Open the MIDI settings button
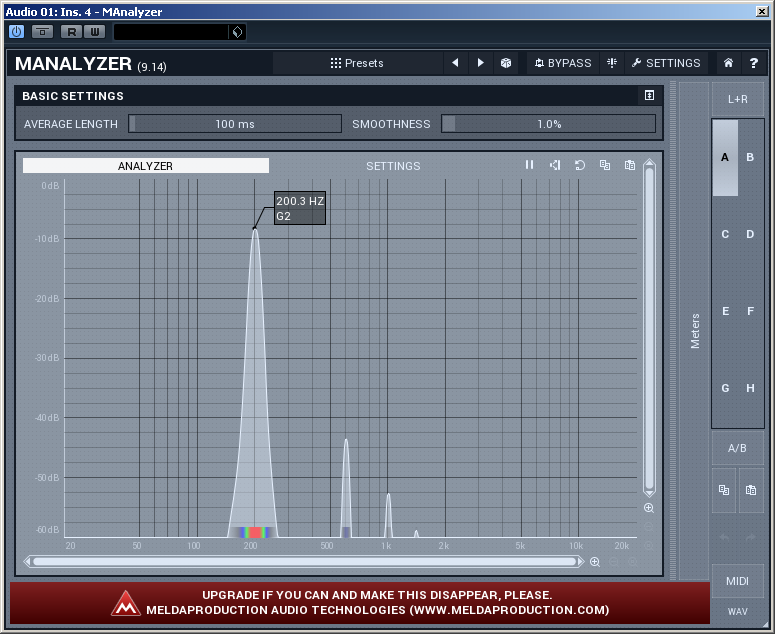The height and width of the screenshot is (634, 775). (737, 581)
